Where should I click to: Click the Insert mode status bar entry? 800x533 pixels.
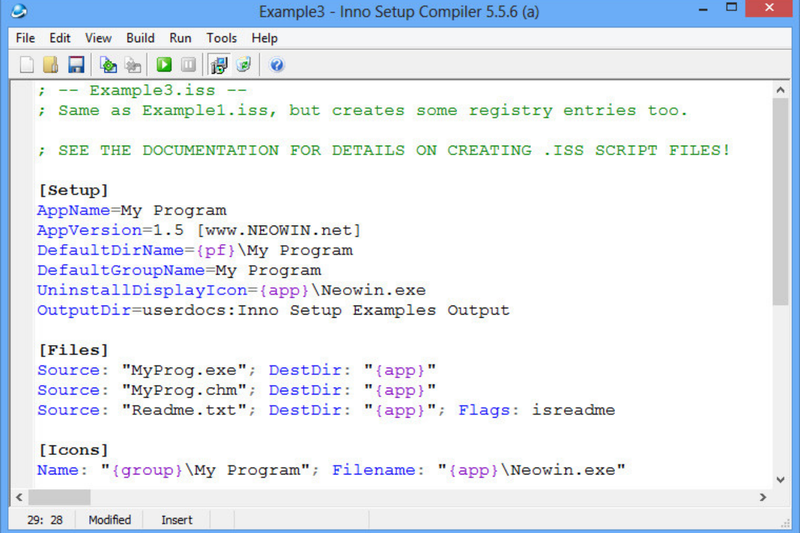pos(177,520)
